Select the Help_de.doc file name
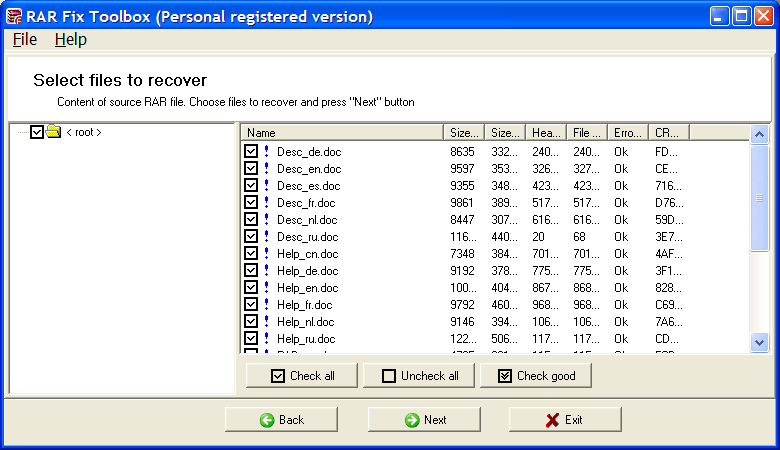 click(307, 270)
